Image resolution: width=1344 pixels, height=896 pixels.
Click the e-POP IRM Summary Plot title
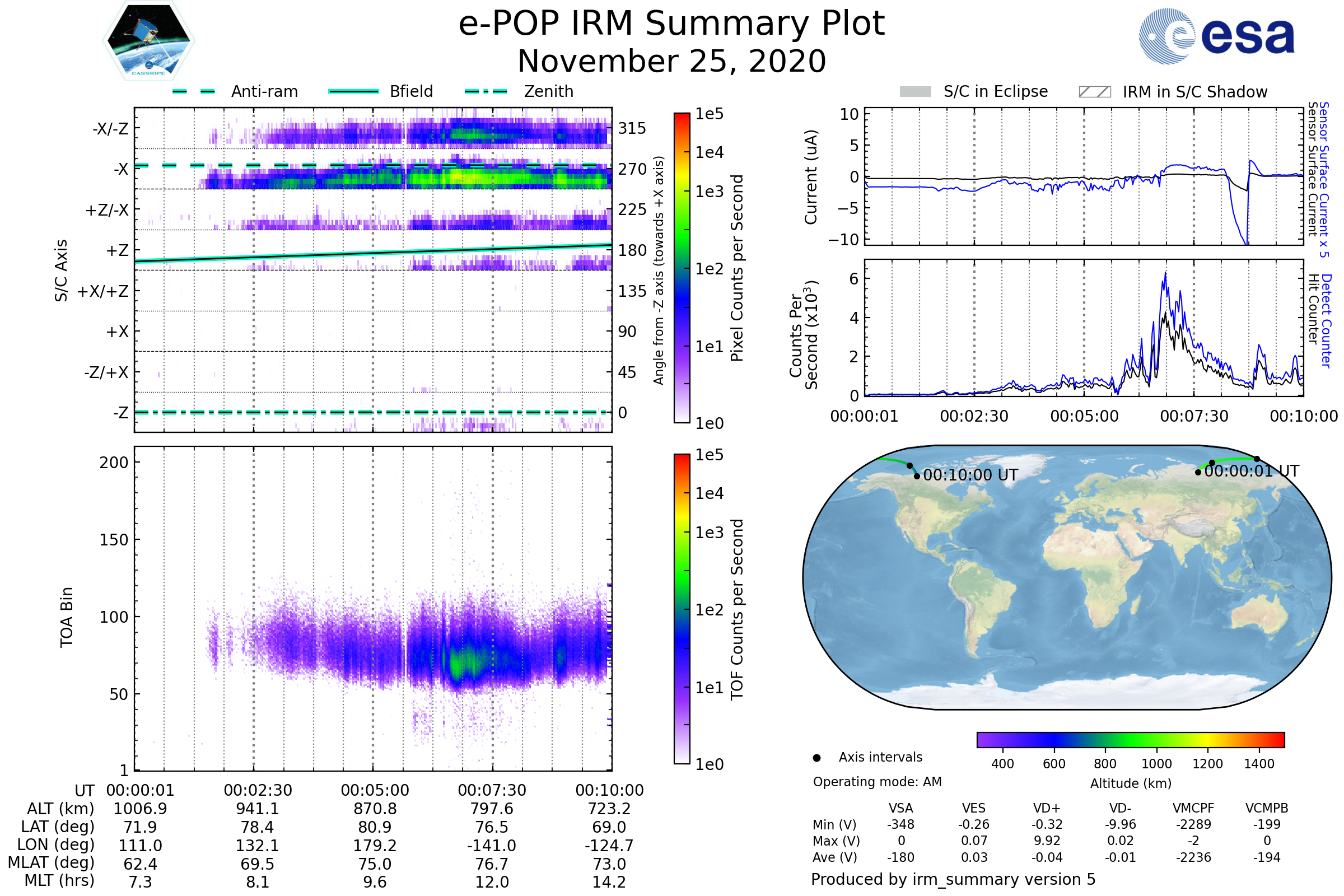(671, 24)
